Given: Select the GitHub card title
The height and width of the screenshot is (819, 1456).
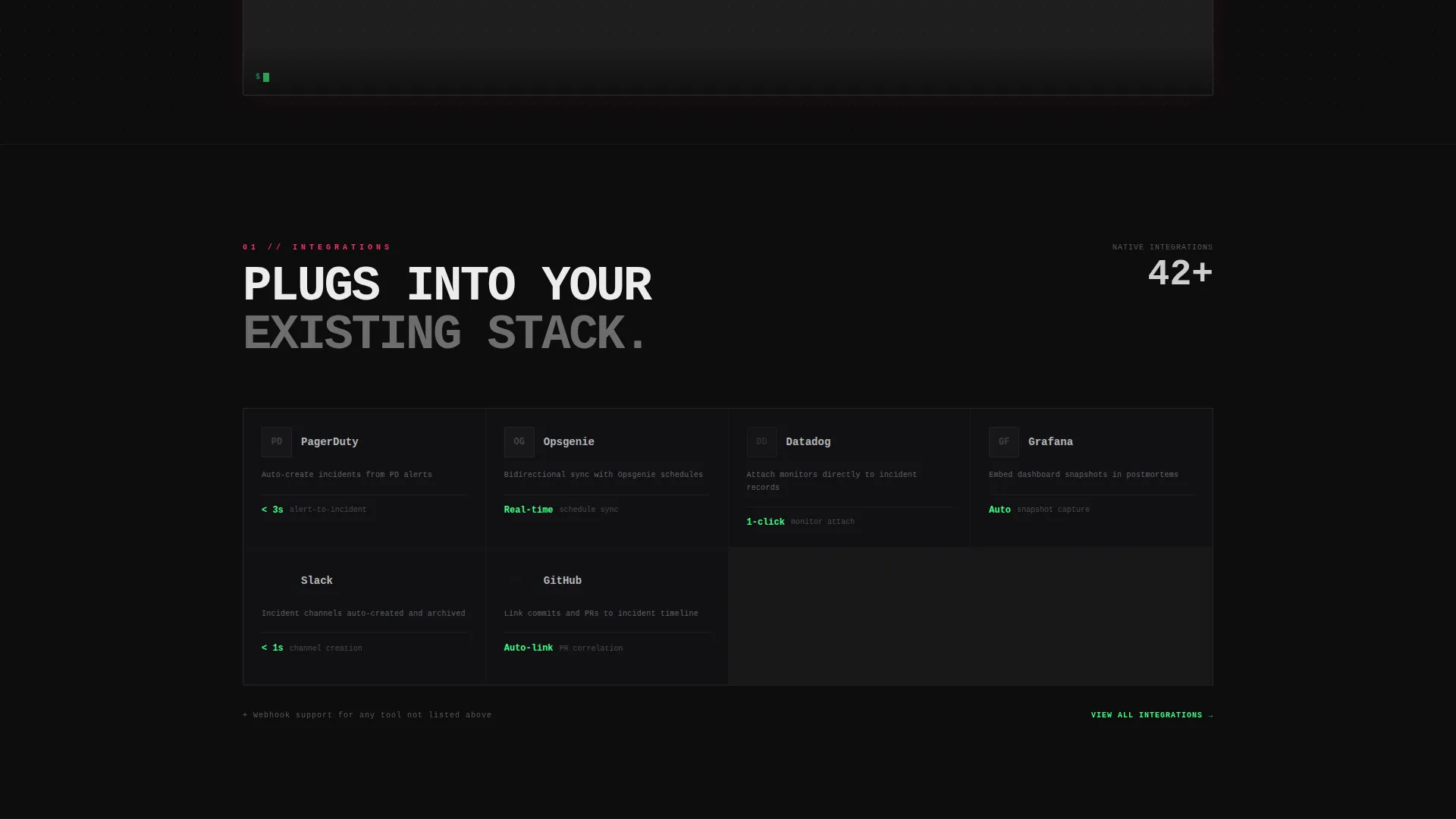Looking at the screenshot, I should point(563,581).
